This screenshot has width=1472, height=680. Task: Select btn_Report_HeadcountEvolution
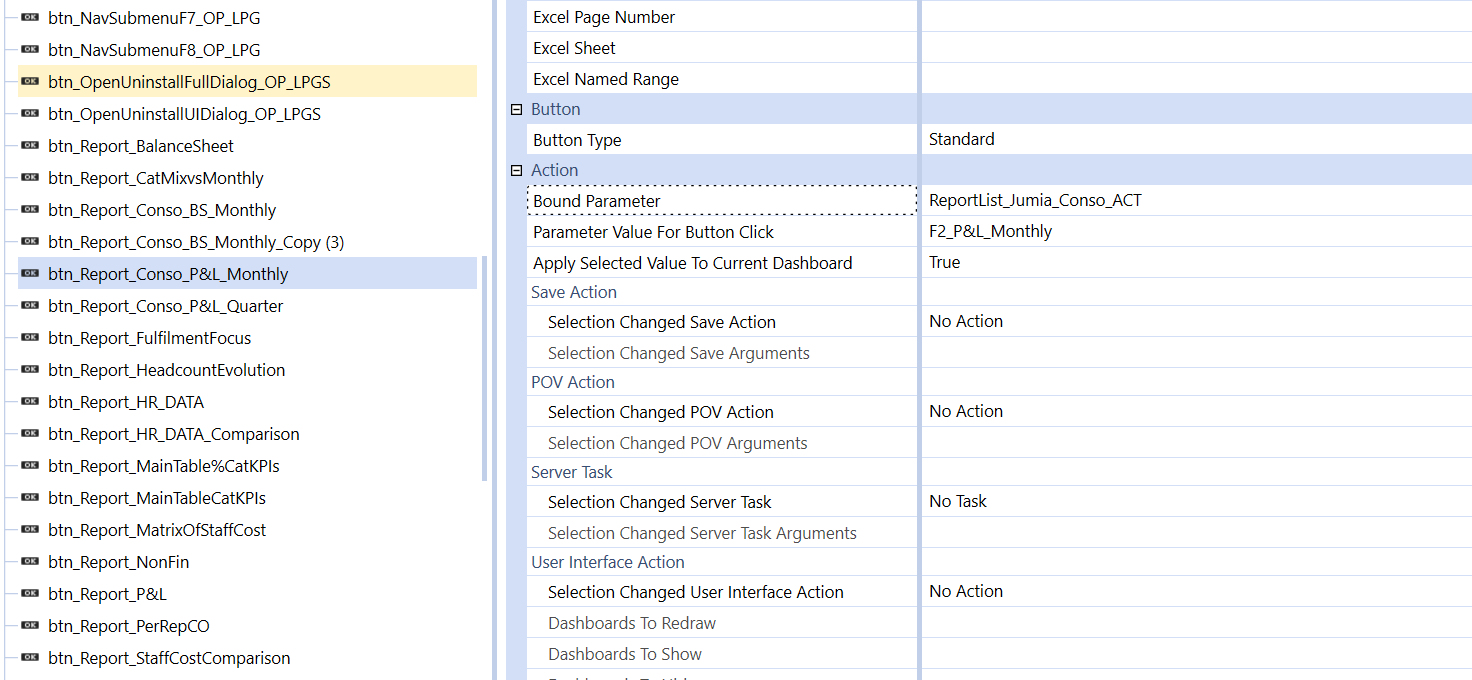(x=166, y=369)
